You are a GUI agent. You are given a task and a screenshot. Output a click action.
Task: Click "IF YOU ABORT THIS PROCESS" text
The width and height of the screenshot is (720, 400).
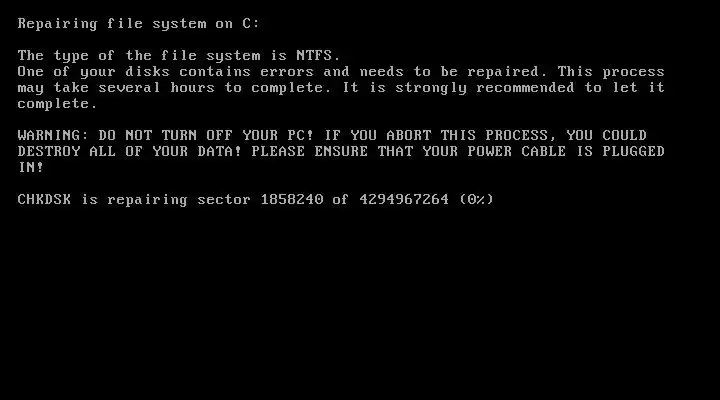pos(436,135)
